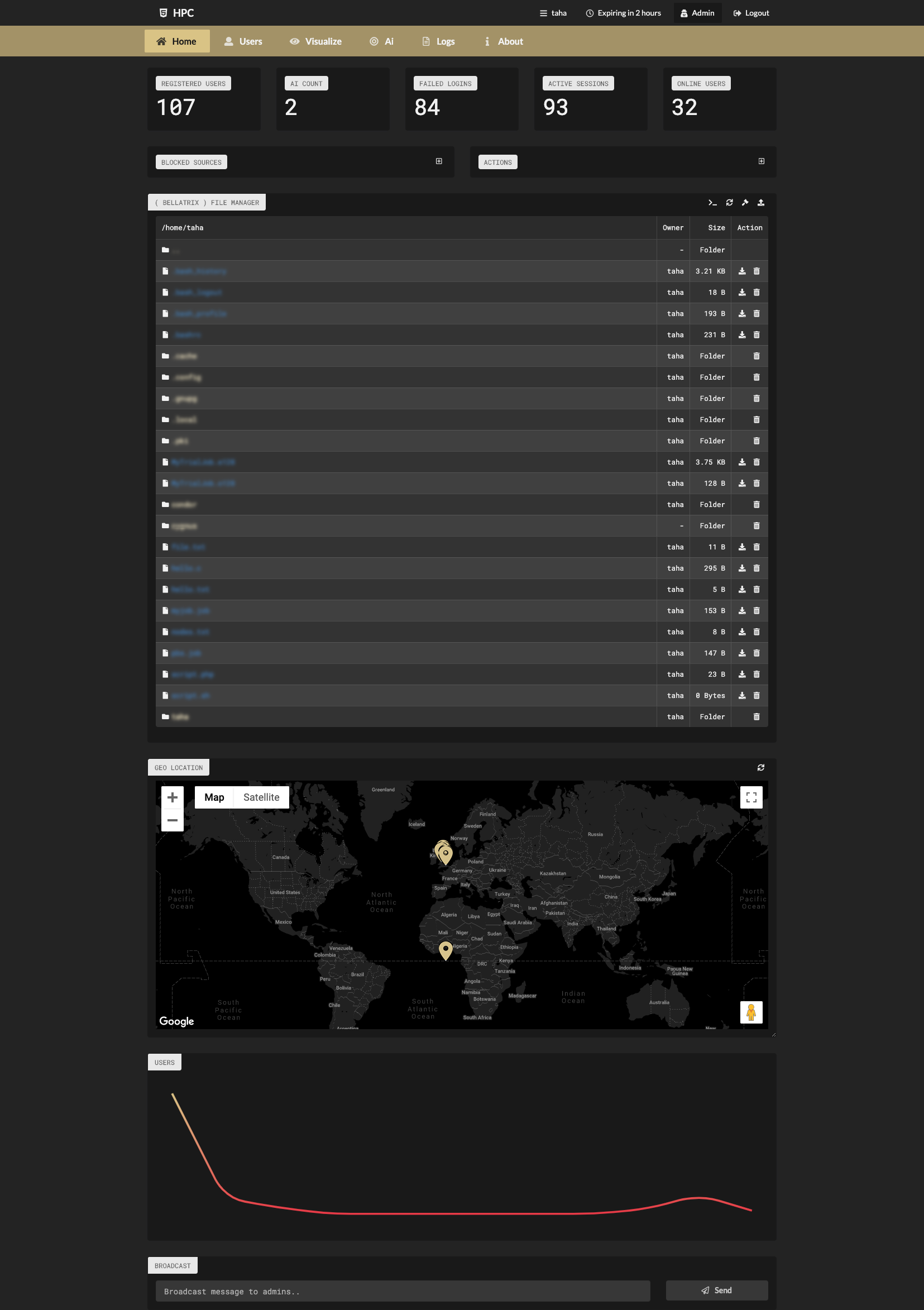
Task: Open the hamburger menu next to taha
Action: 543,12
